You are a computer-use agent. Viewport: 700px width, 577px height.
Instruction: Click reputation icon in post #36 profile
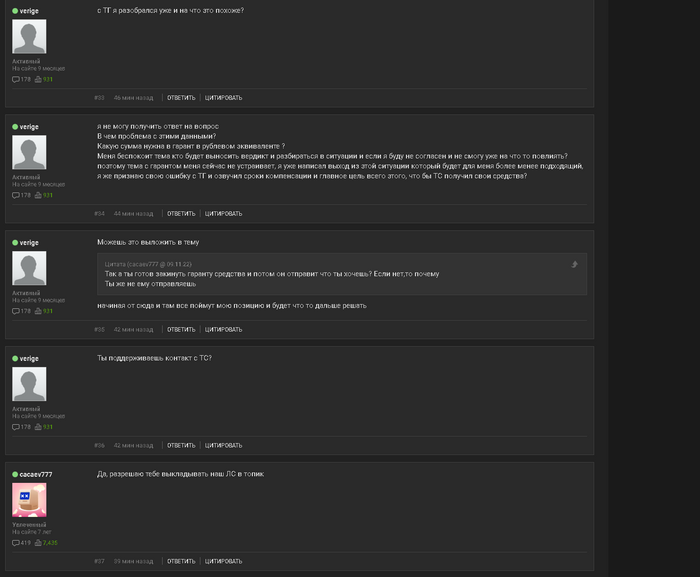[x=38, y=427]
